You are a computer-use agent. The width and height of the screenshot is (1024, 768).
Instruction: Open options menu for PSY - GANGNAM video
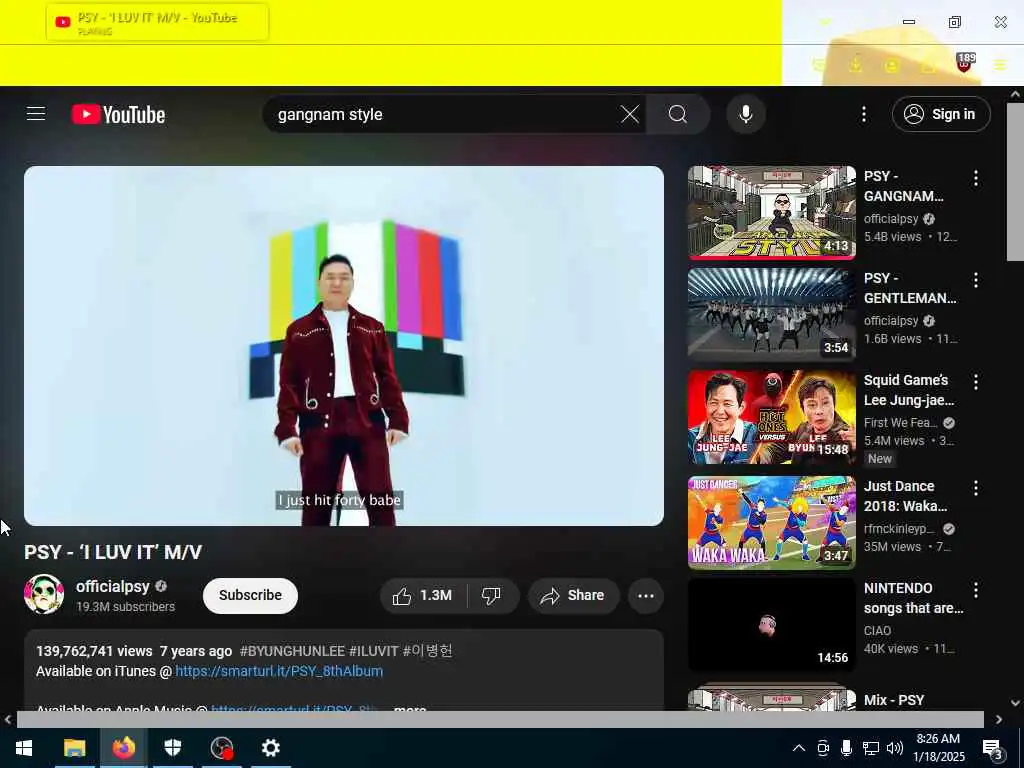coord(976,178)
